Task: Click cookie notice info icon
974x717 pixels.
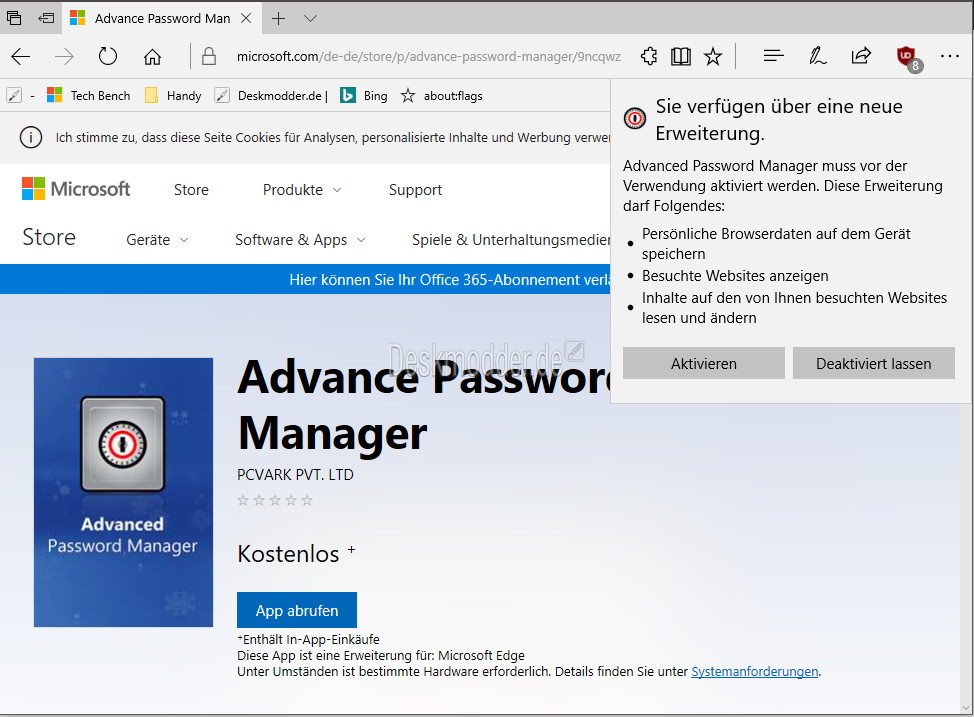Action: click(x=31, y=137)
